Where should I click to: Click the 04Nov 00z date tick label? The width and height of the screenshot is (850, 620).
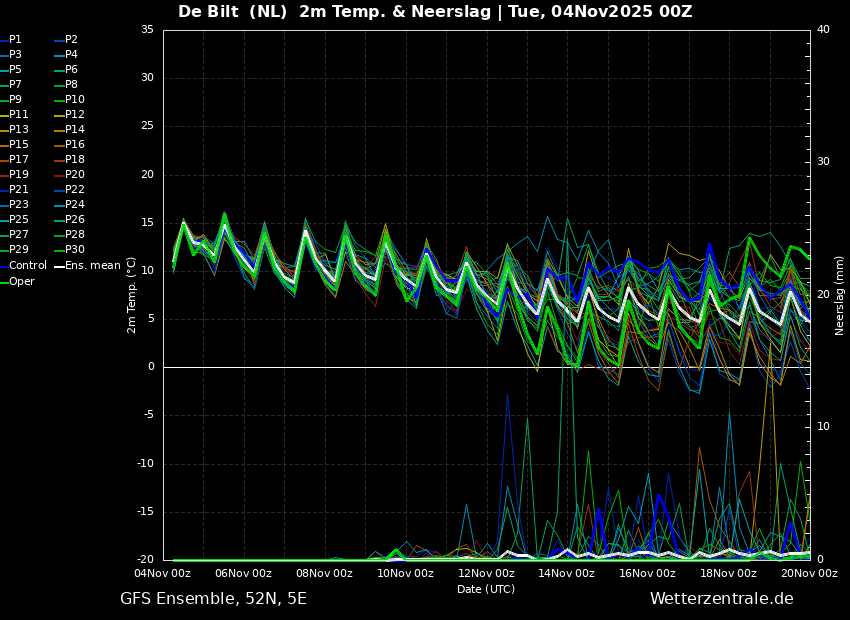163,574
